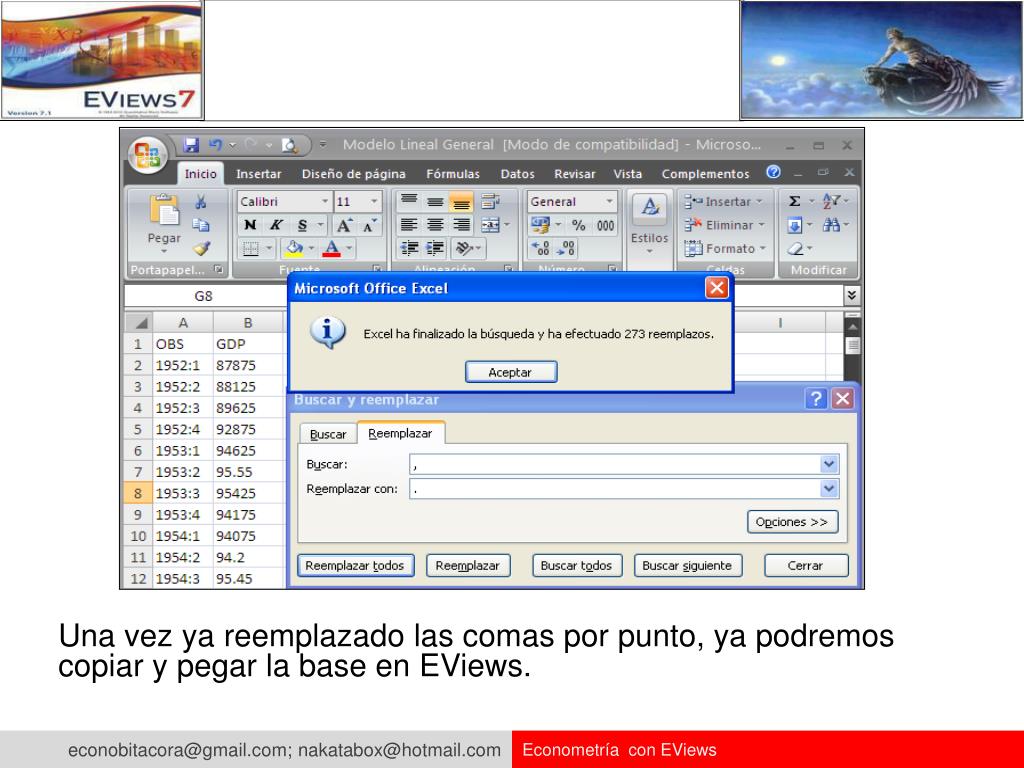
Task: Click the clear eraser icon
Action: pos(795,248)
